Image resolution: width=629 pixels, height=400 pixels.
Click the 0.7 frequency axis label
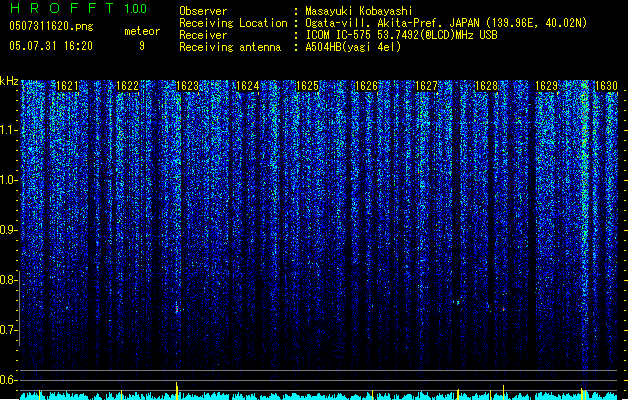[x=8, y=330]
